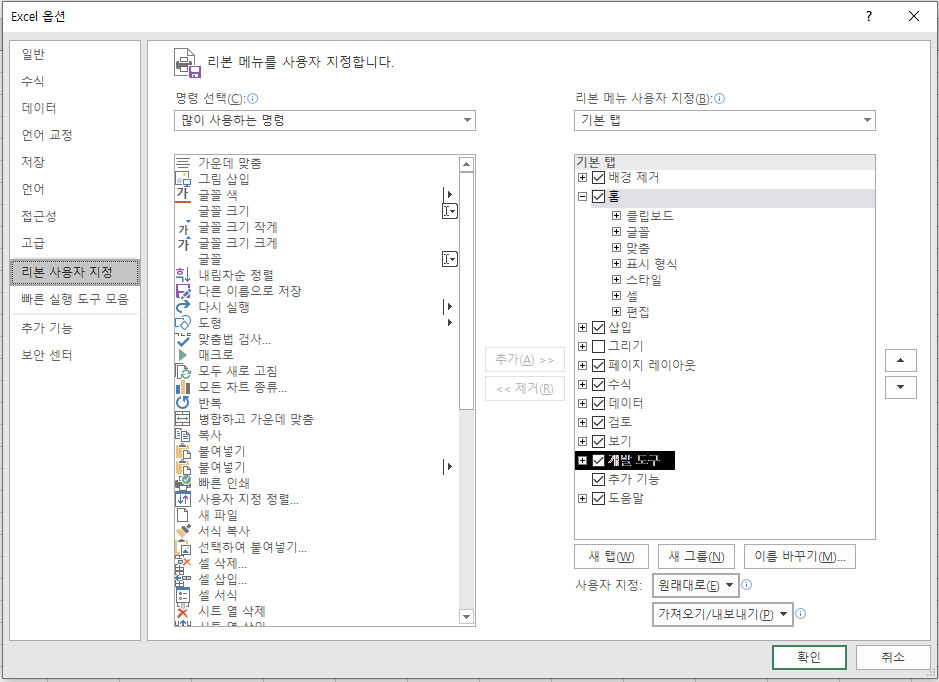Click the 선택하여 붙여넣기 icon
The width and height of the screenshot is (939, 682).
tap(183, 547)
